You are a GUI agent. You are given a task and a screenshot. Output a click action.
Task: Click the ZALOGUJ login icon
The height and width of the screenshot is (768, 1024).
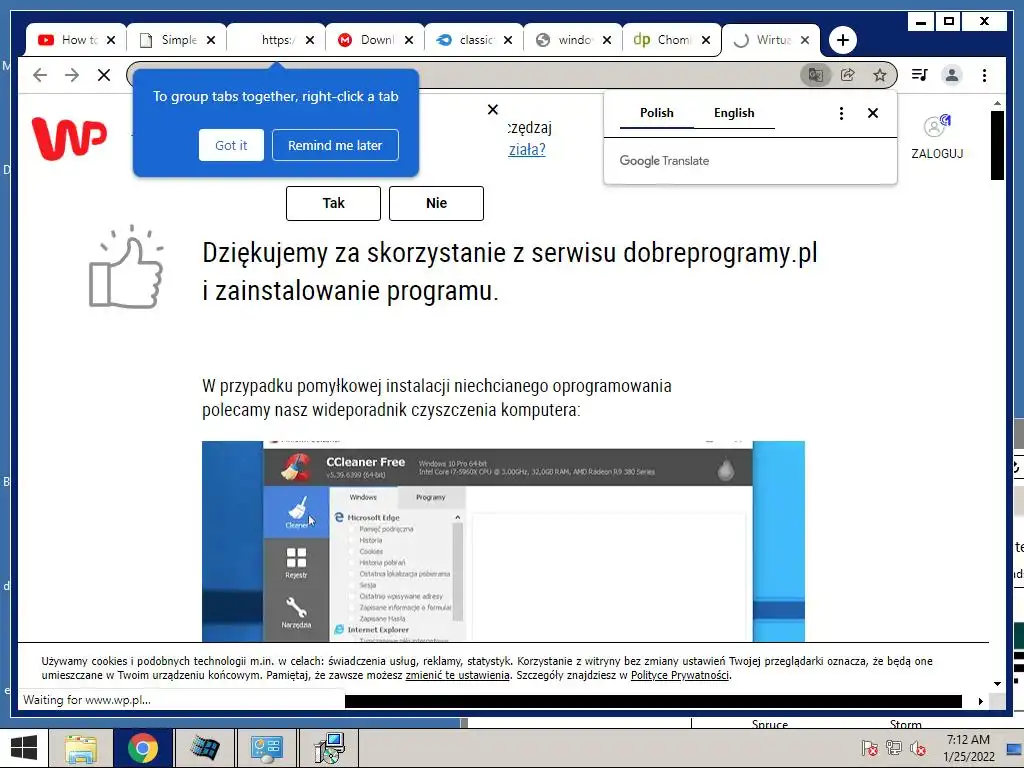pyautogui.click(x=937, y=137)
